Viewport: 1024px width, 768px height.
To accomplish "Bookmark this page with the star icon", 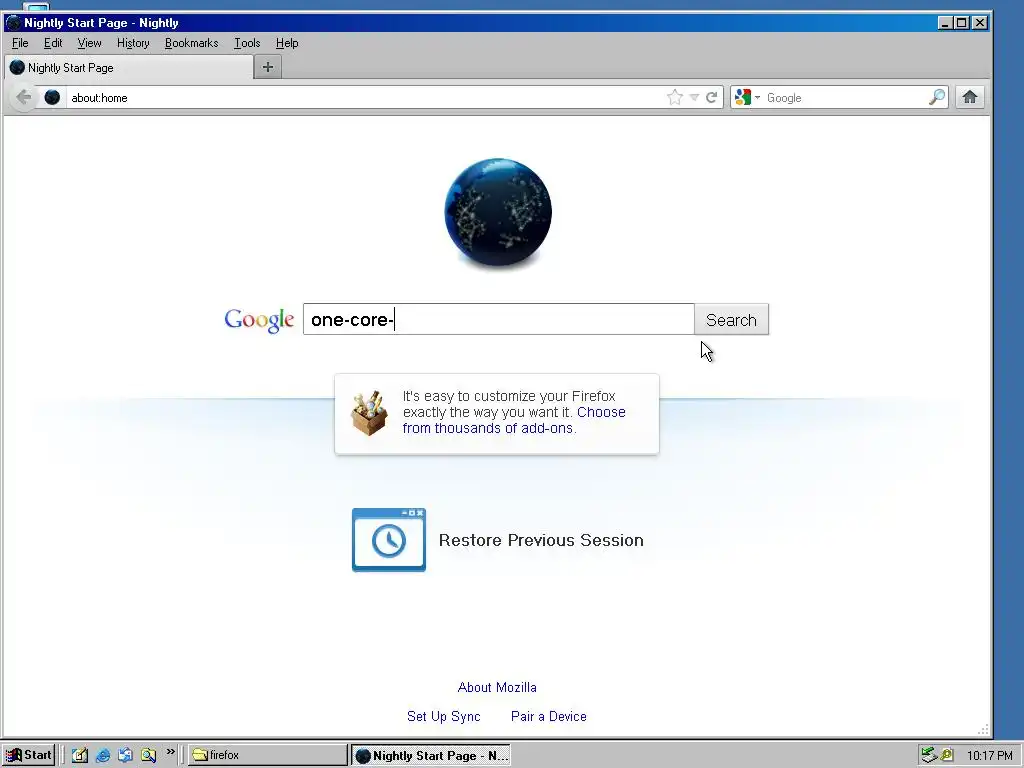I will click(x=675, y=97).
